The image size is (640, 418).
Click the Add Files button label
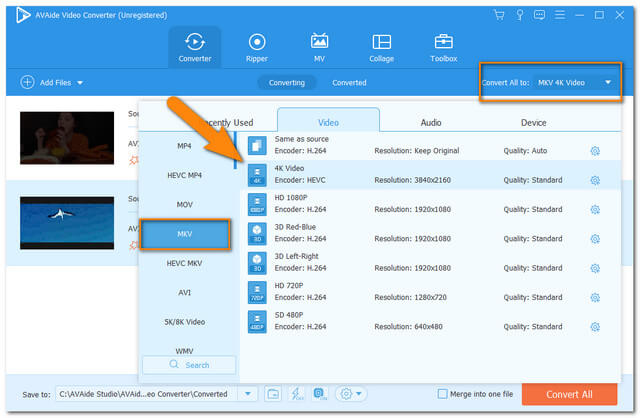(x=56, y=83)
